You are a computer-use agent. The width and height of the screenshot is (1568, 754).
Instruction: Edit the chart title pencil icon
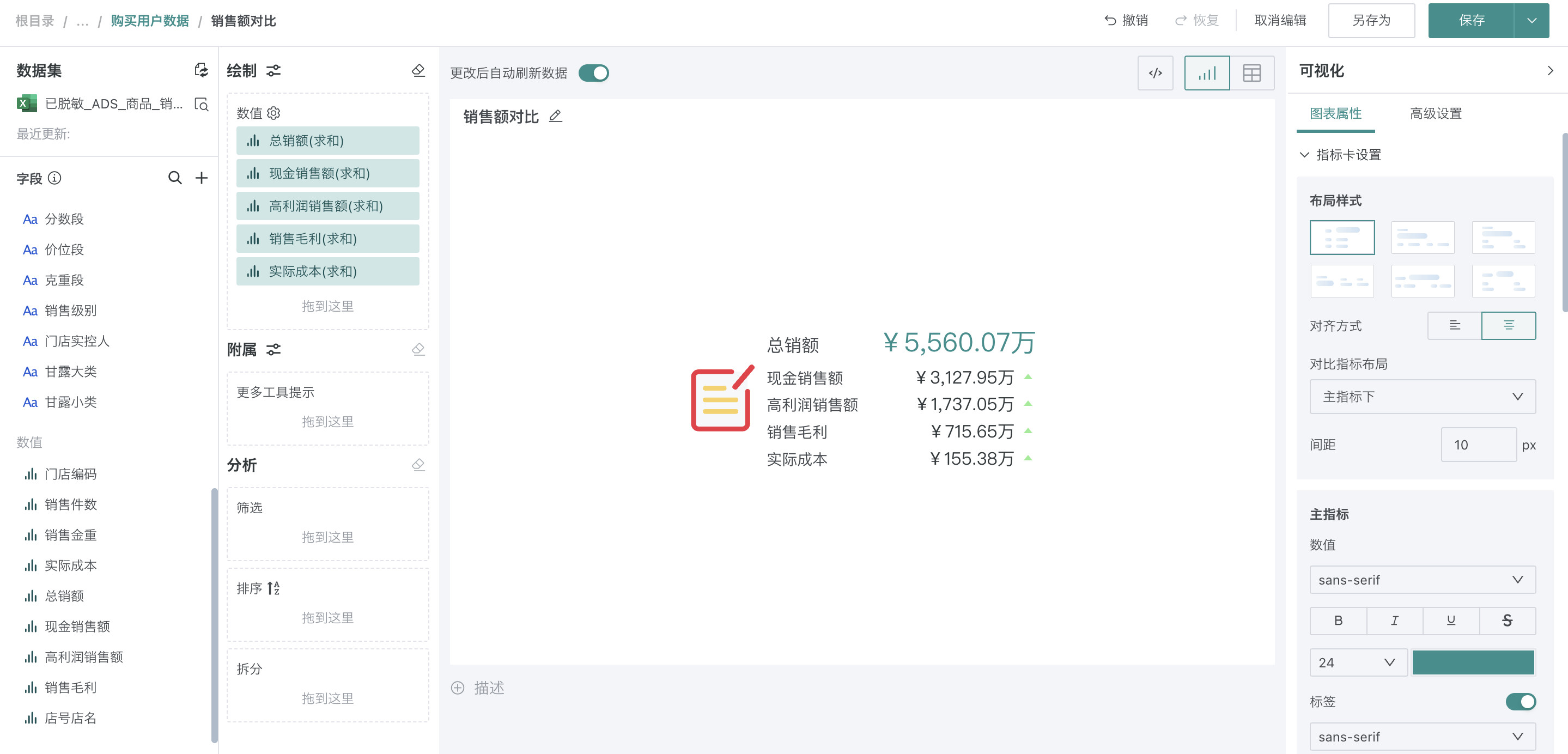[x=555, y=116]
